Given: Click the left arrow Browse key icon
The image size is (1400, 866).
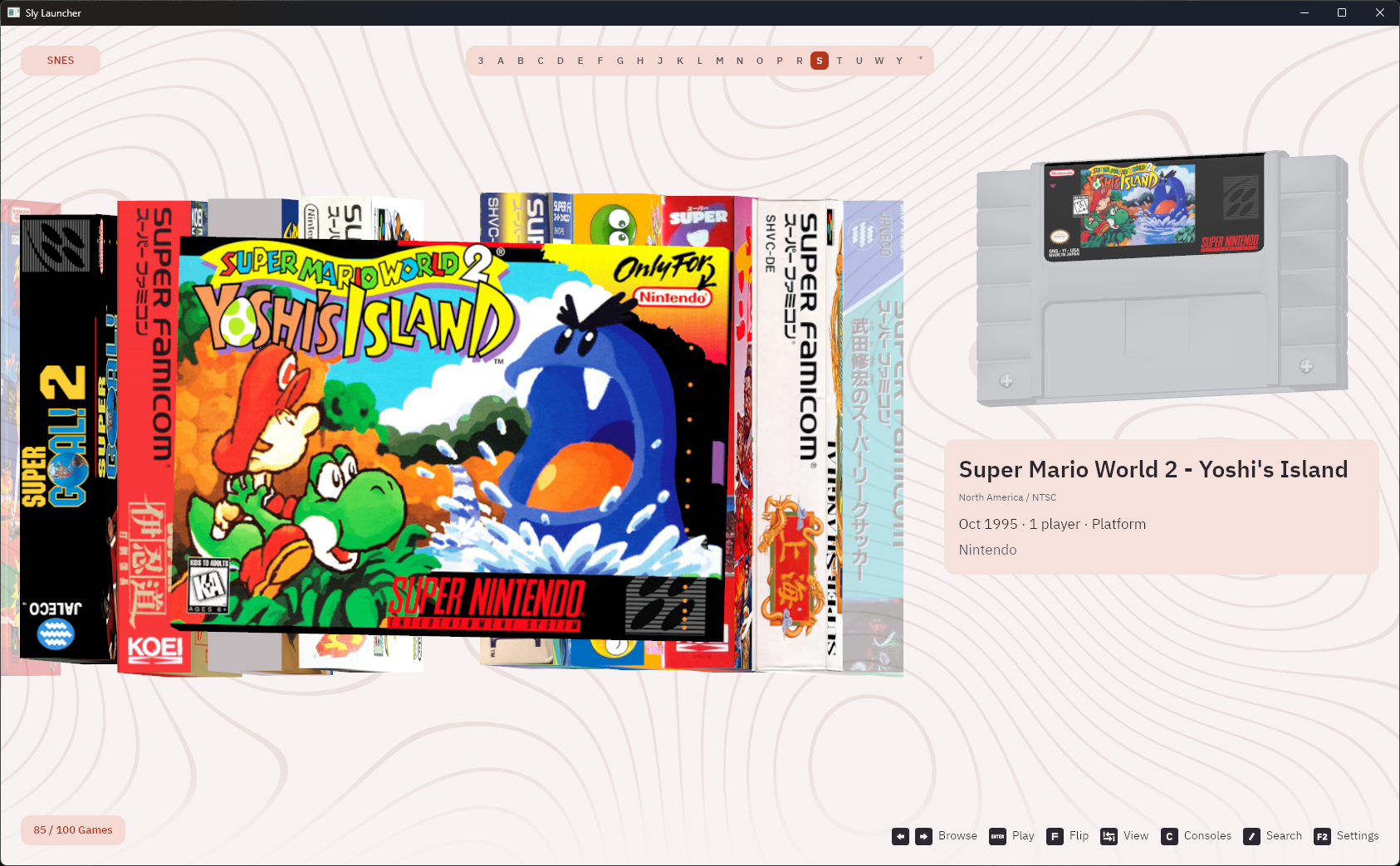Looking at the screenshot, I should pos(900,836).
